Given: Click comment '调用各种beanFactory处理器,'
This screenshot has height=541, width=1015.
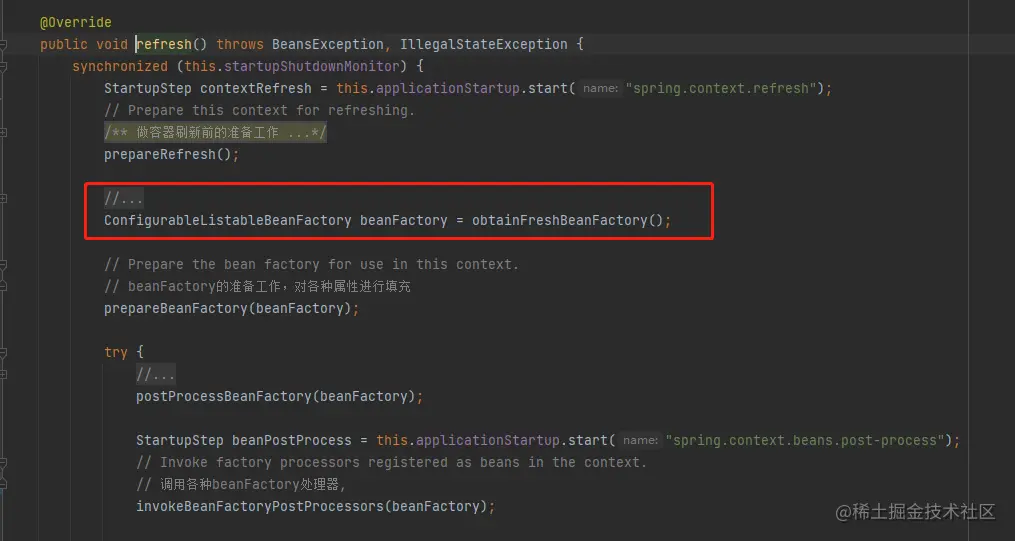Looking at the screenshot, I should coord(241,485).
